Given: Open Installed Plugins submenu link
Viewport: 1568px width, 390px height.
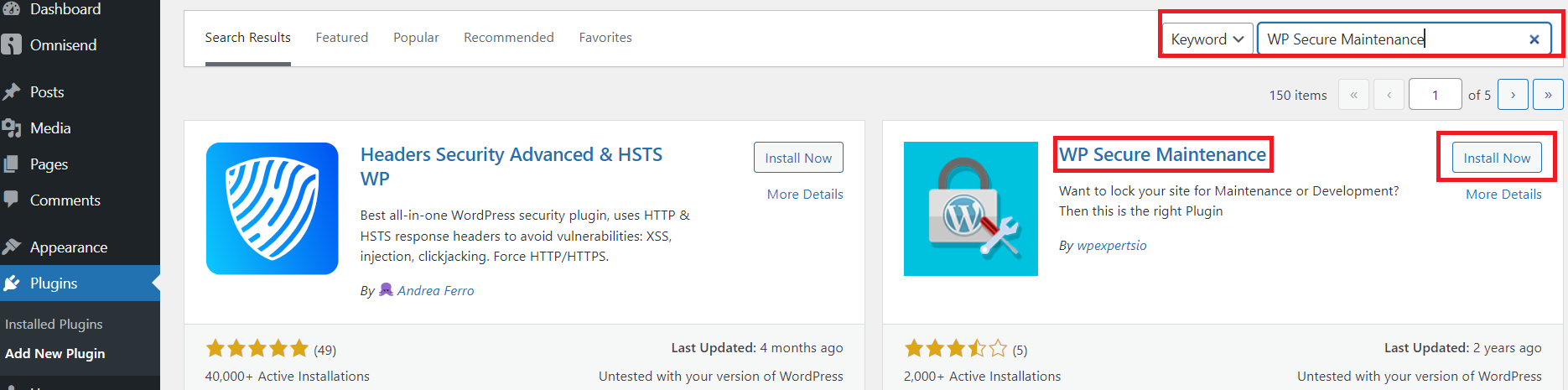Looking at the screenshot, I should click(x=54, y=324).
